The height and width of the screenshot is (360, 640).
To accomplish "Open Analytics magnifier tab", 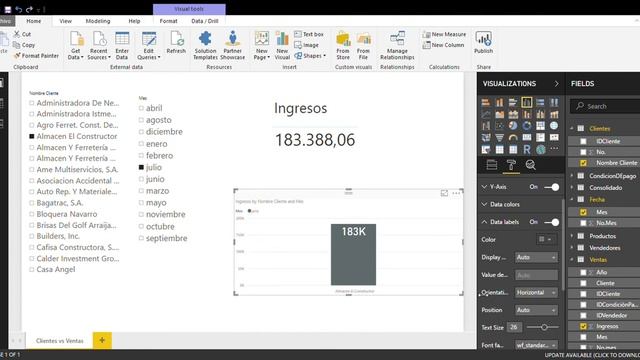I will pyautogui.click(x=531, y=165).
